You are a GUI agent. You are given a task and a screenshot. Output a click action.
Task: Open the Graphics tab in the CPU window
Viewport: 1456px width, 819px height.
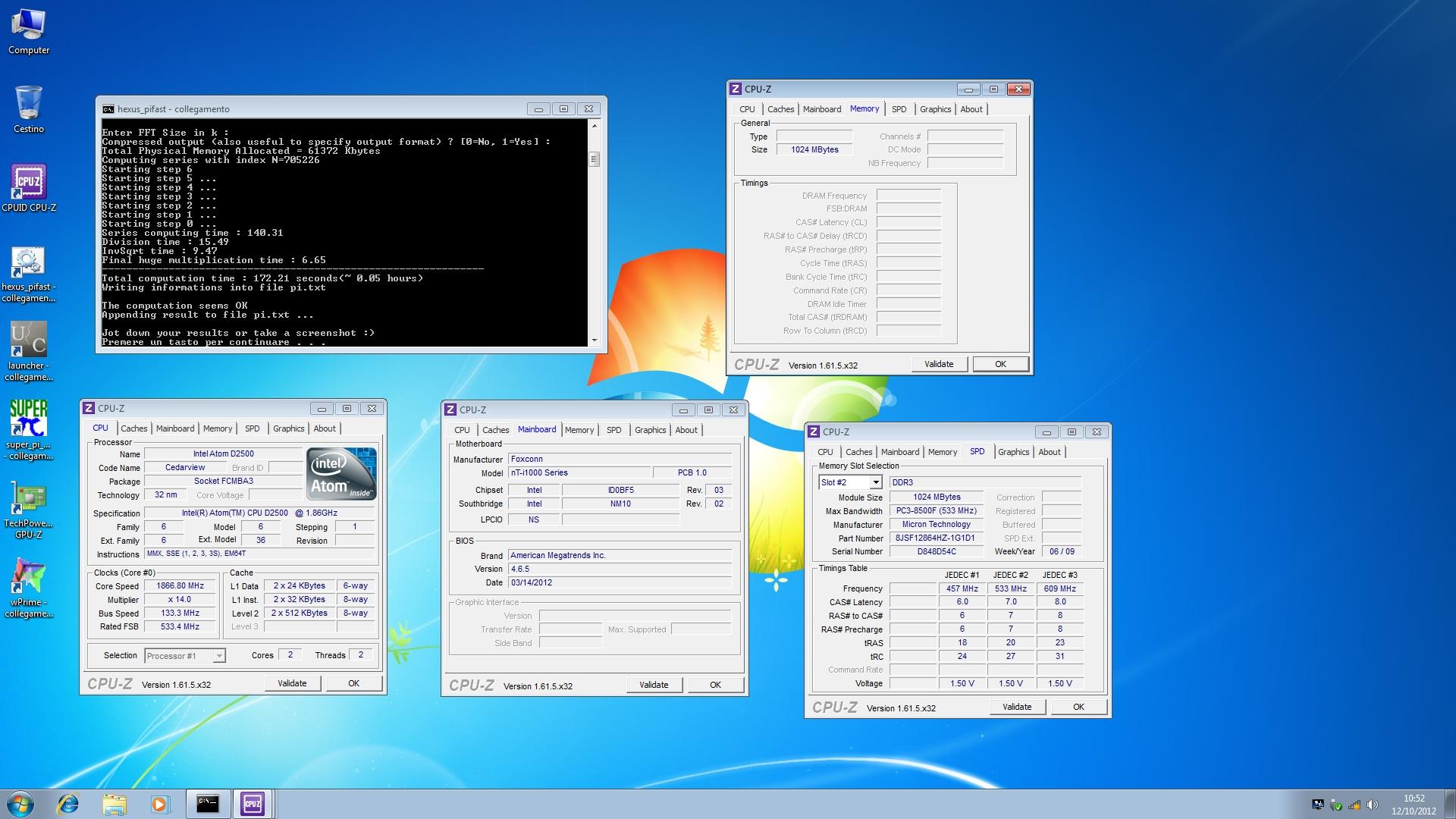point(289,429)
